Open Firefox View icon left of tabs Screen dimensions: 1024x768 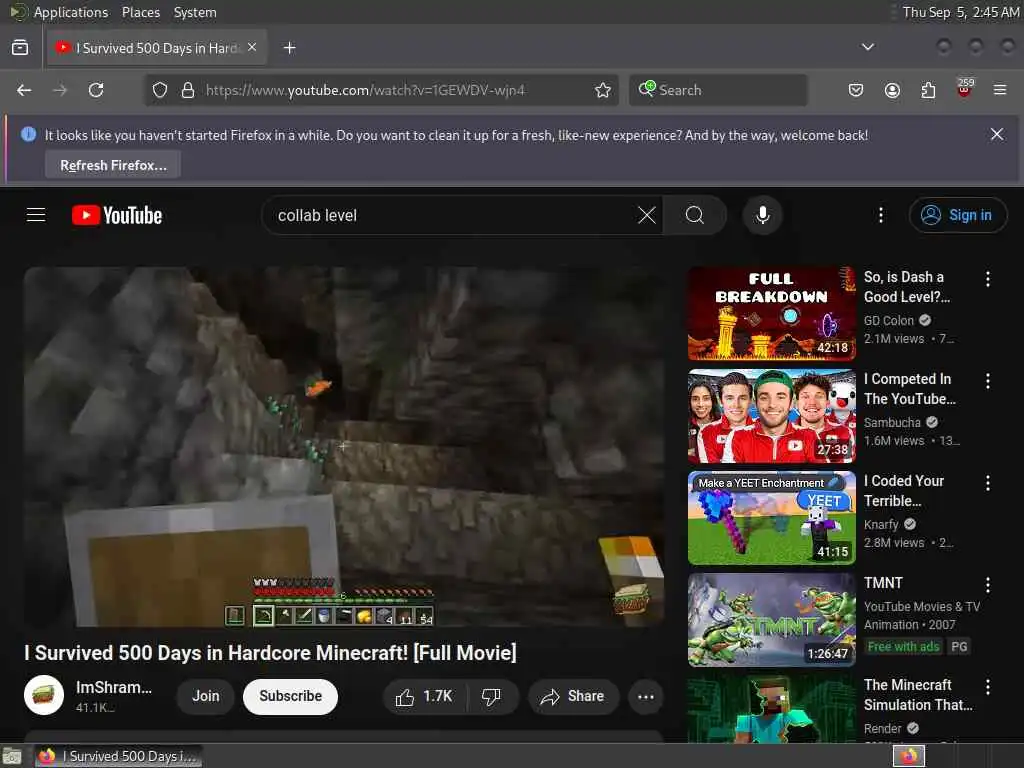(x=20, y=48)
